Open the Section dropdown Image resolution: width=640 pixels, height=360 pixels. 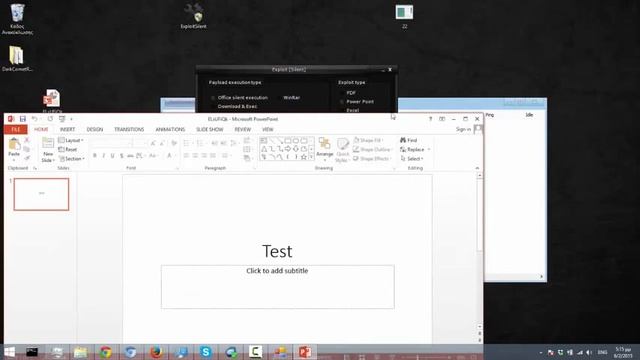click(x=72, y=158)
